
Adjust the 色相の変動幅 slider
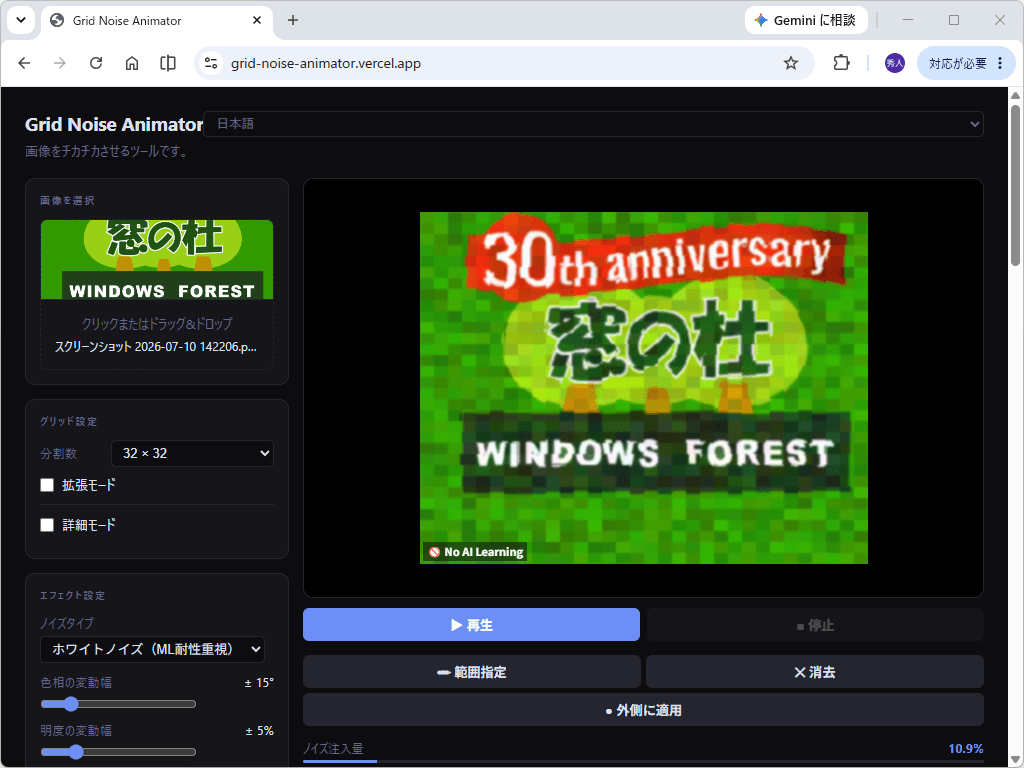tap(118, 704)
